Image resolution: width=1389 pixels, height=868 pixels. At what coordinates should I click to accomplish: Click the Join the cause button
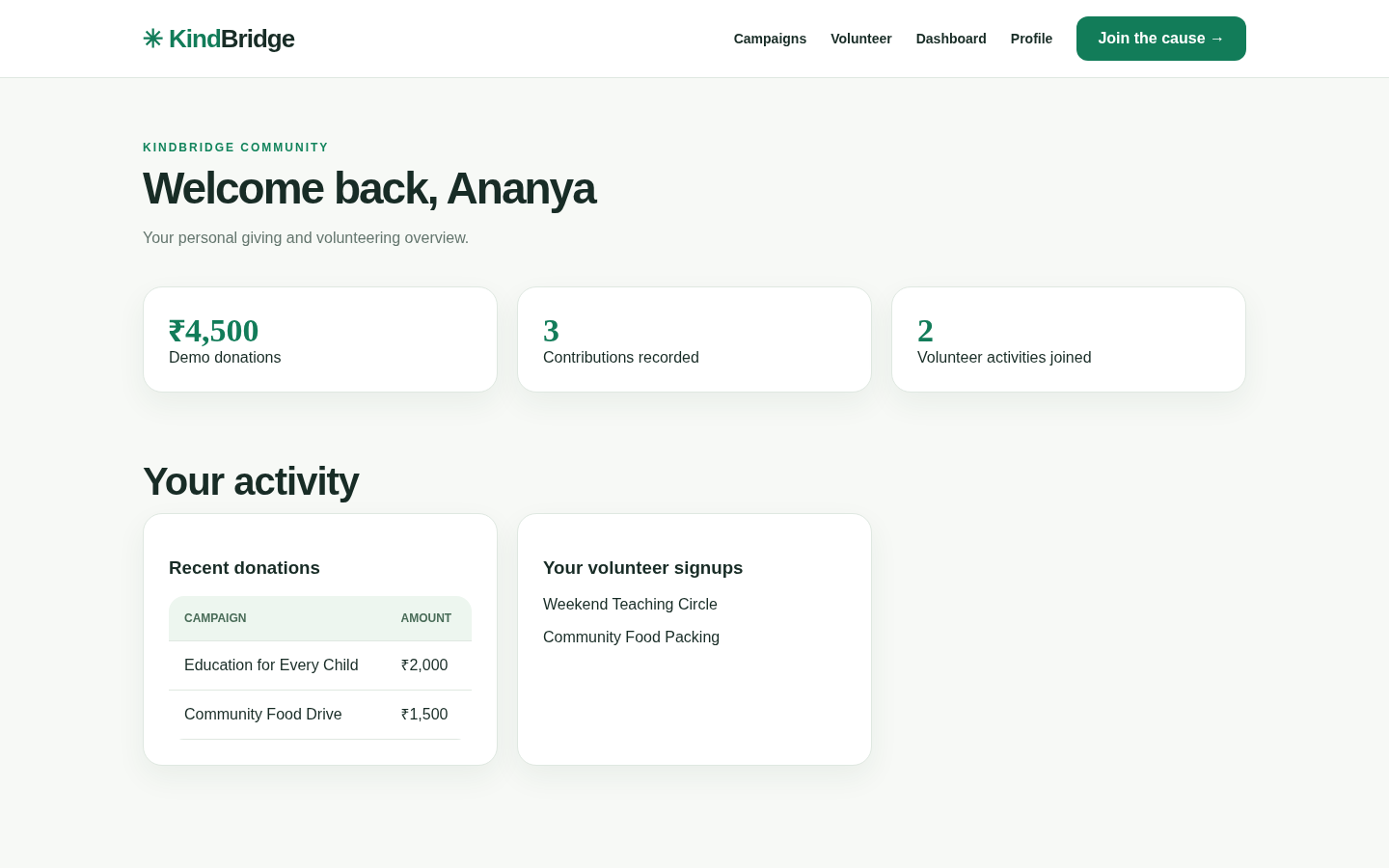[x=1161, y=39]
